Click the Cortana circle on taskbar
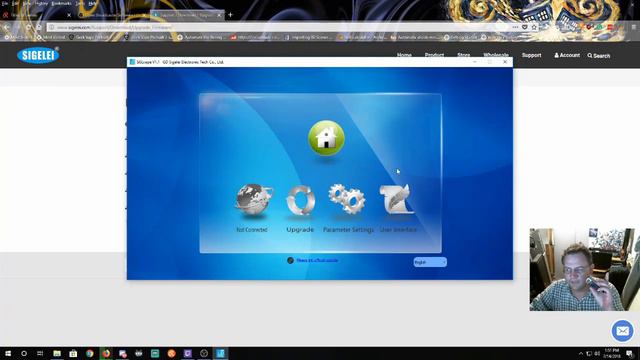 pyautogui.click(x=24, y=353)
